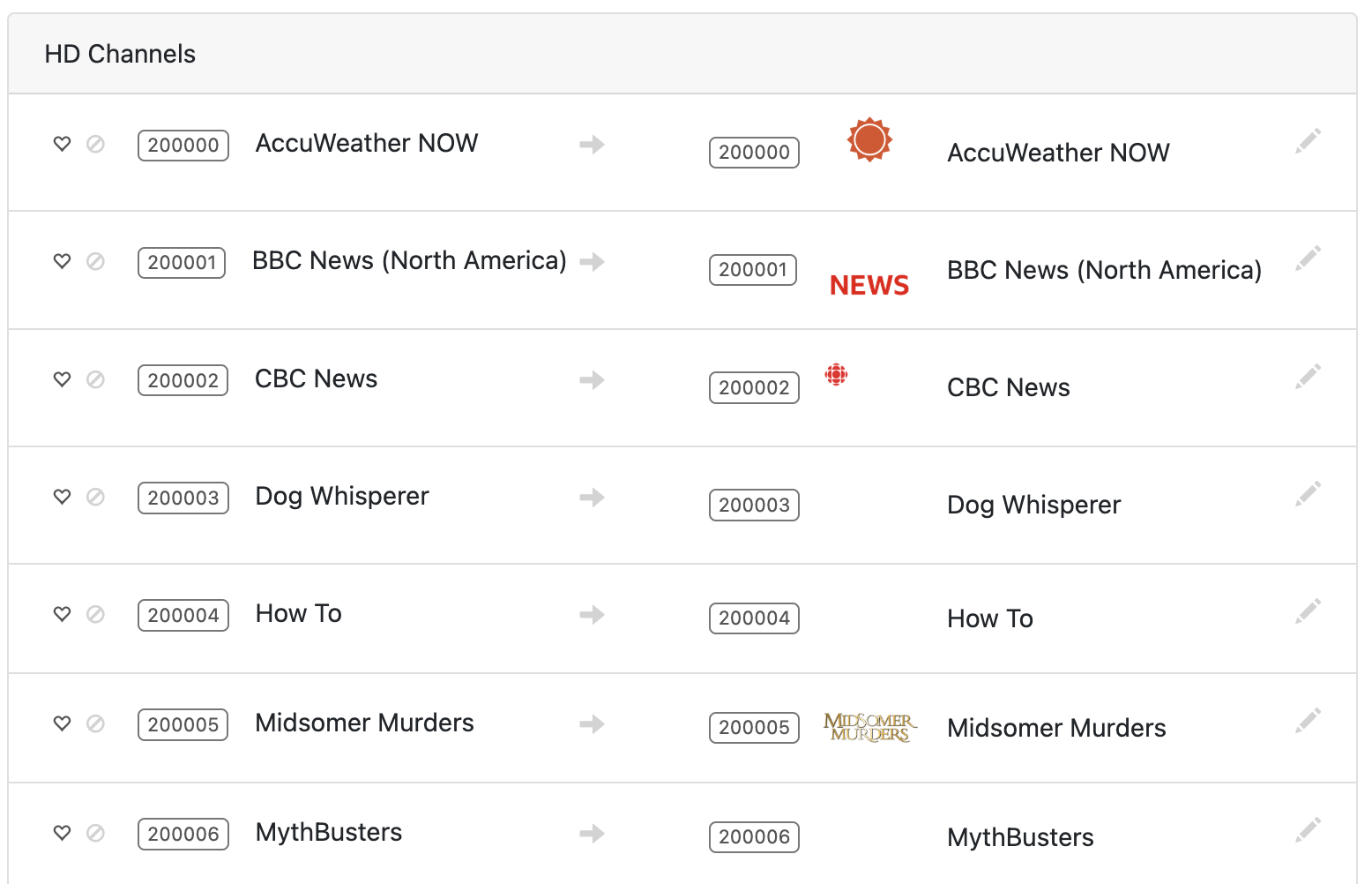Click the Midsomer Murders logo image

tap(869, 728)
